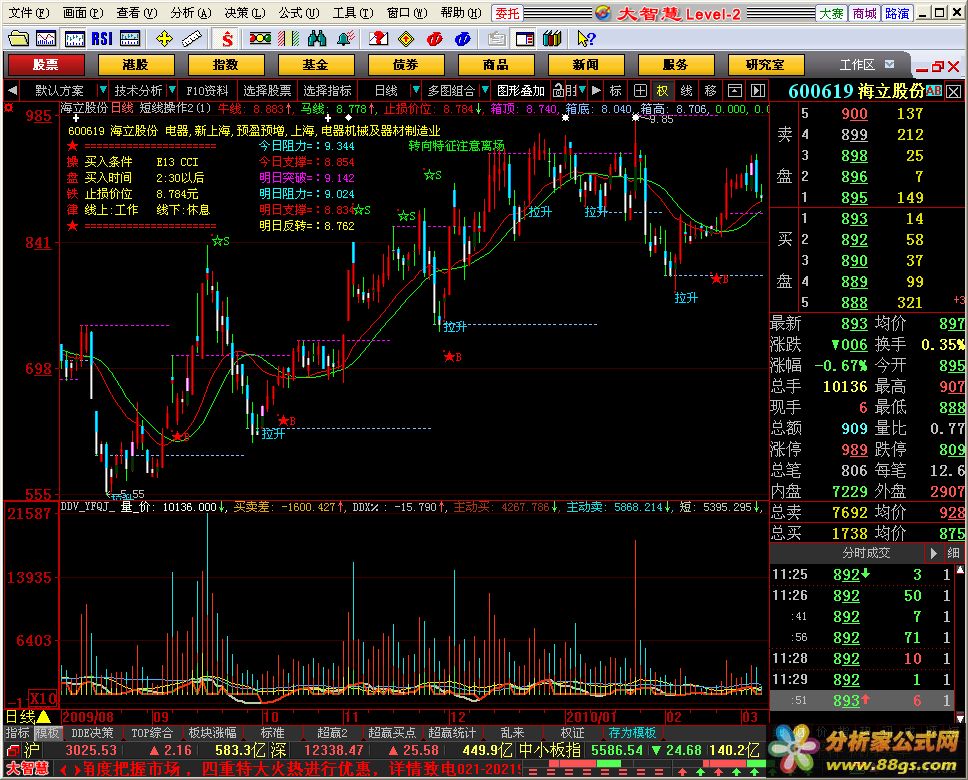
Task: Open the 研究室 tab
Action: point(765,65)
